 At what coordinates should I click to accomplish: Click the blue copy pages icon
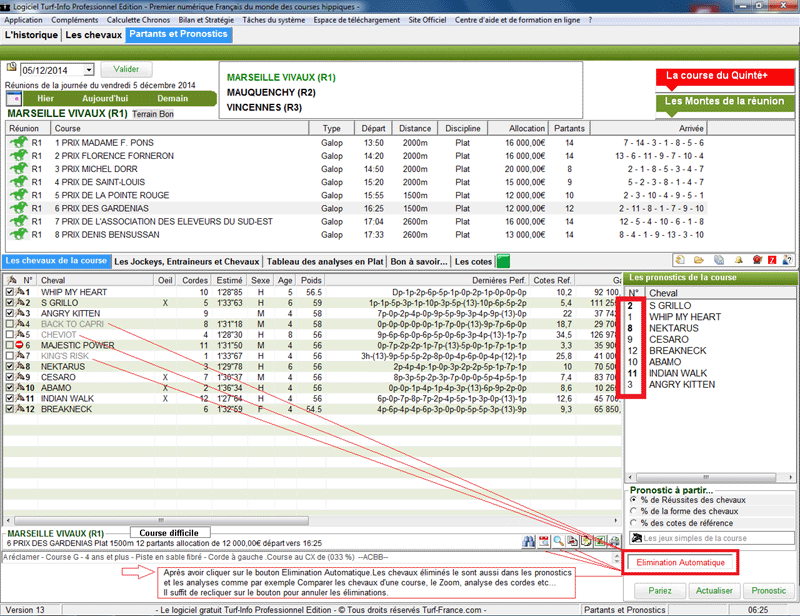coord(719,260)
